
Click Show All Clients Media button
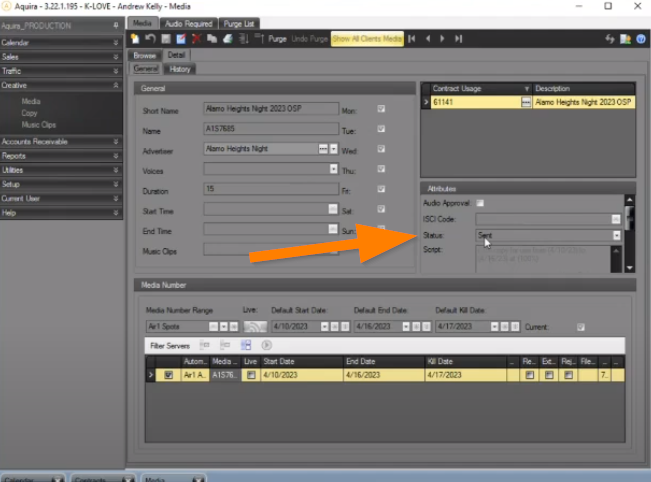pos(367,39)
